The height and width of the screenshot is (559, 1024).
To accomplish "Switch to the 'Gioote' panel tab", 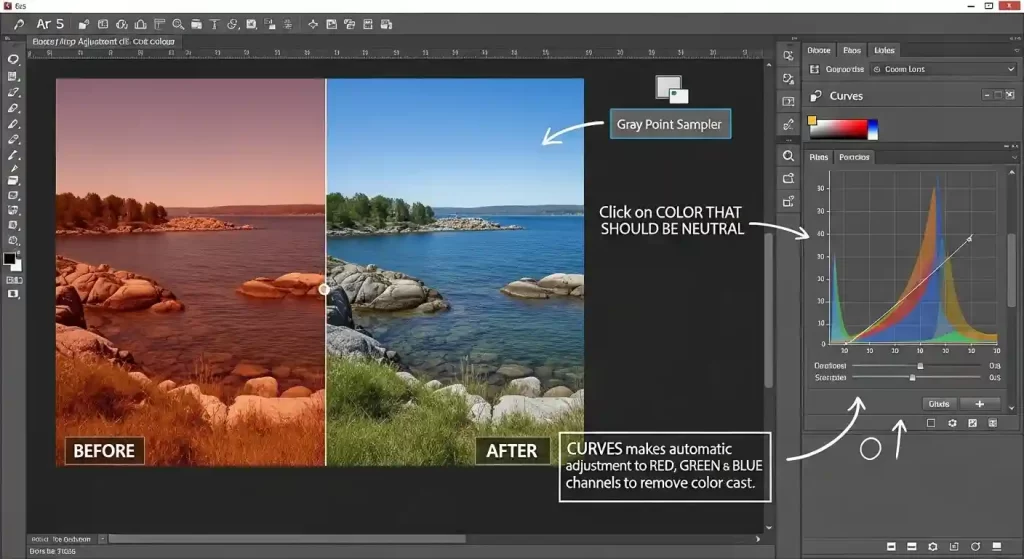I will point(818,50).
